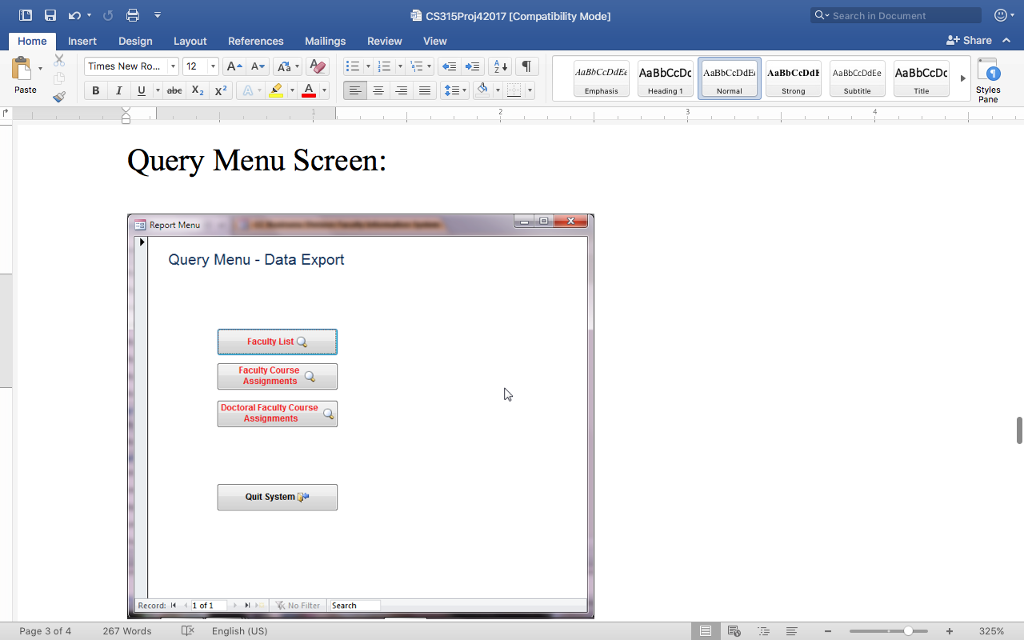Switch to the Review tab
The width and height of the screenshot is (1024, 640).
[x=385, y=41]
